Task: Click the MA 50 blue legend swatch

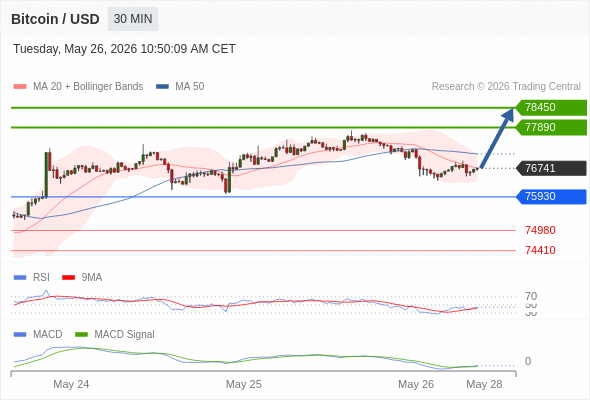Action: tap(162, 87)
